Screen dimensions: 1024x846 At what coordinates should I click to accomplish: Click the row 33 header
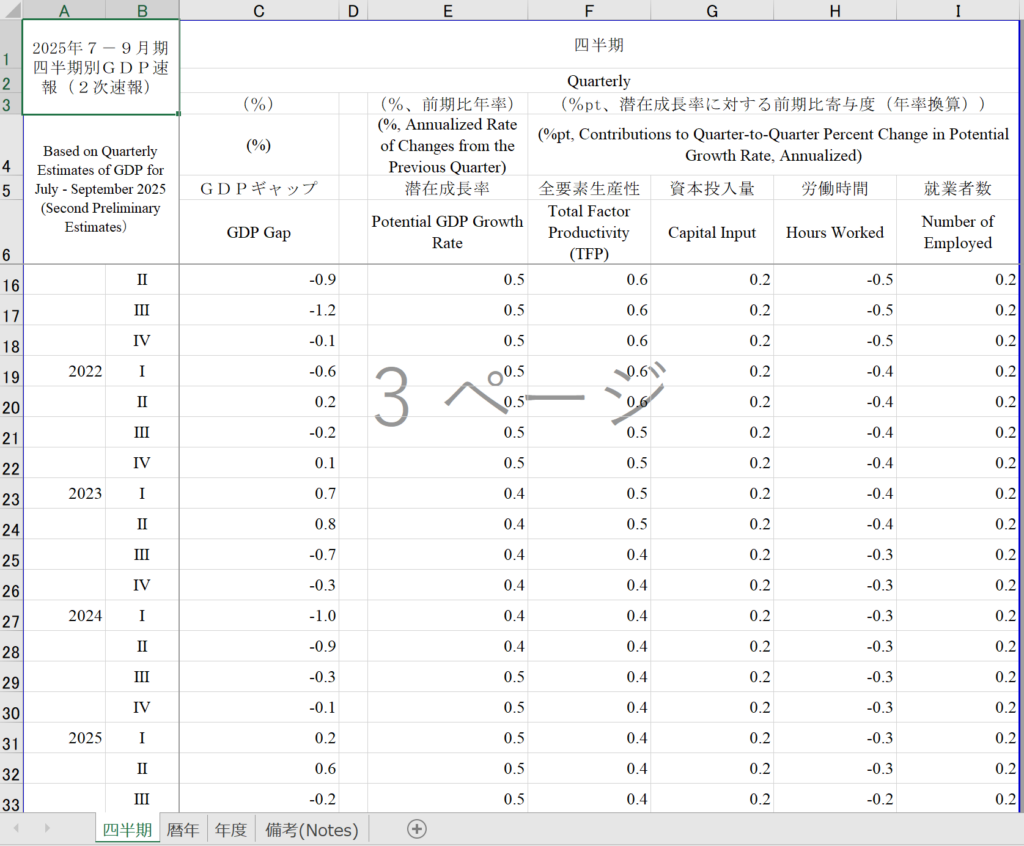[x=11, y=805]
